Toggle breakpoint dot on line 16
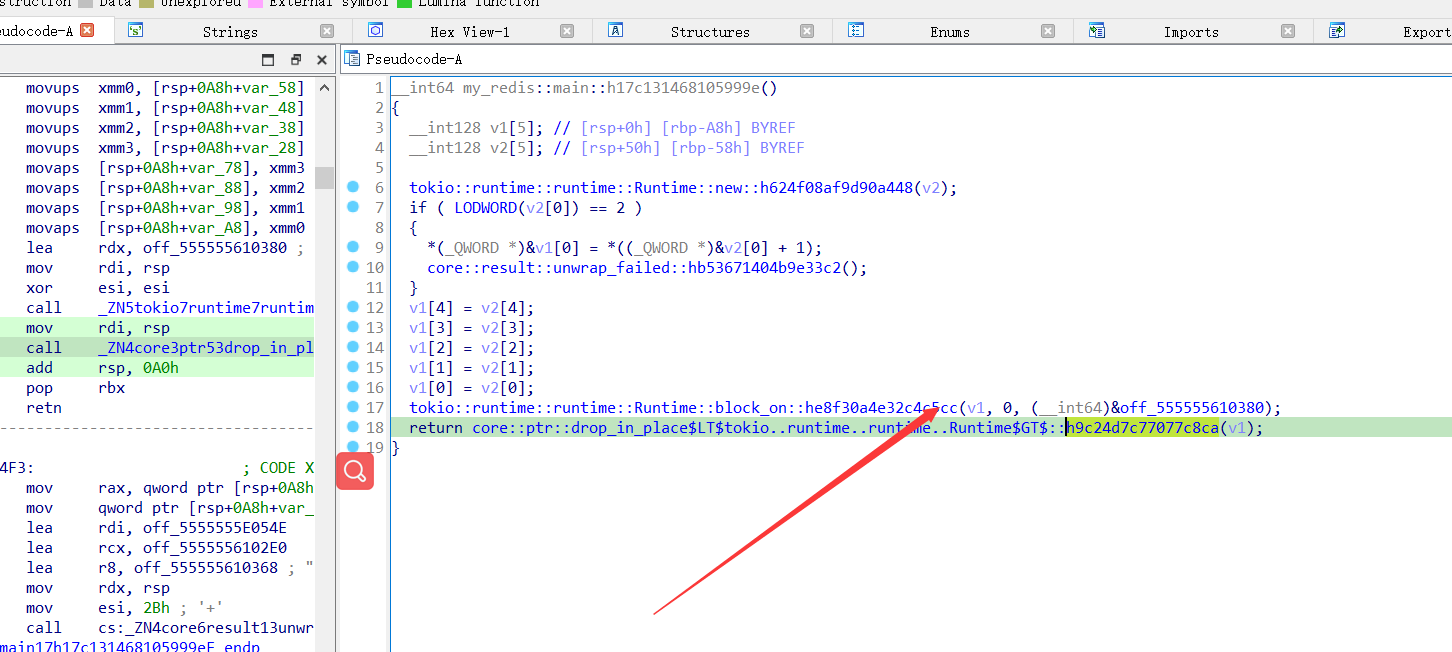 353,387
